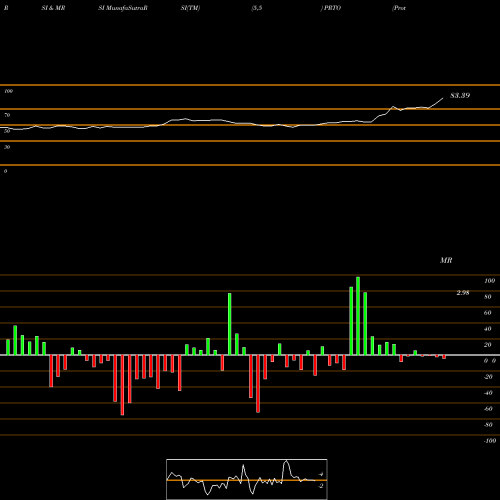Click the '2' label in mini chart
500x500 pixels.
point(321,486)
